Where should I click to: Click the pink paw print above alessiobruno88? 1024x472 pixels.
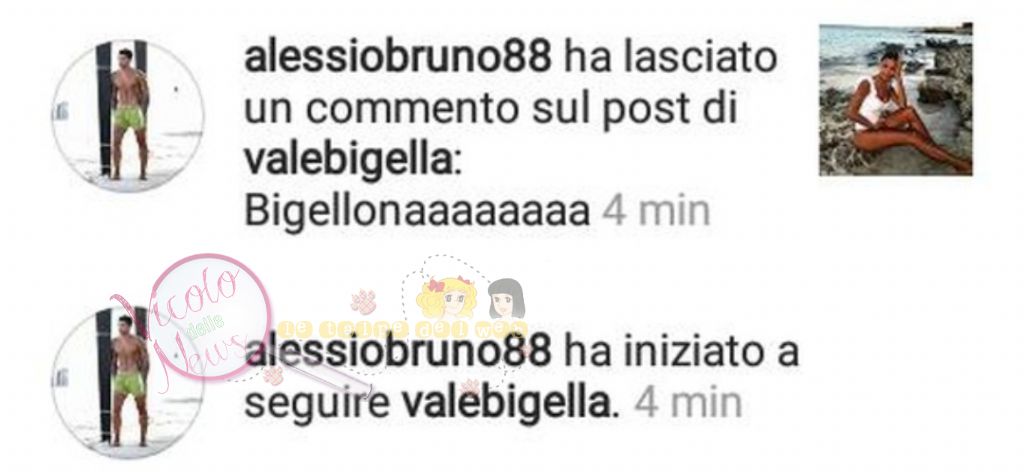pyautogui.click(x=364, y=301)
